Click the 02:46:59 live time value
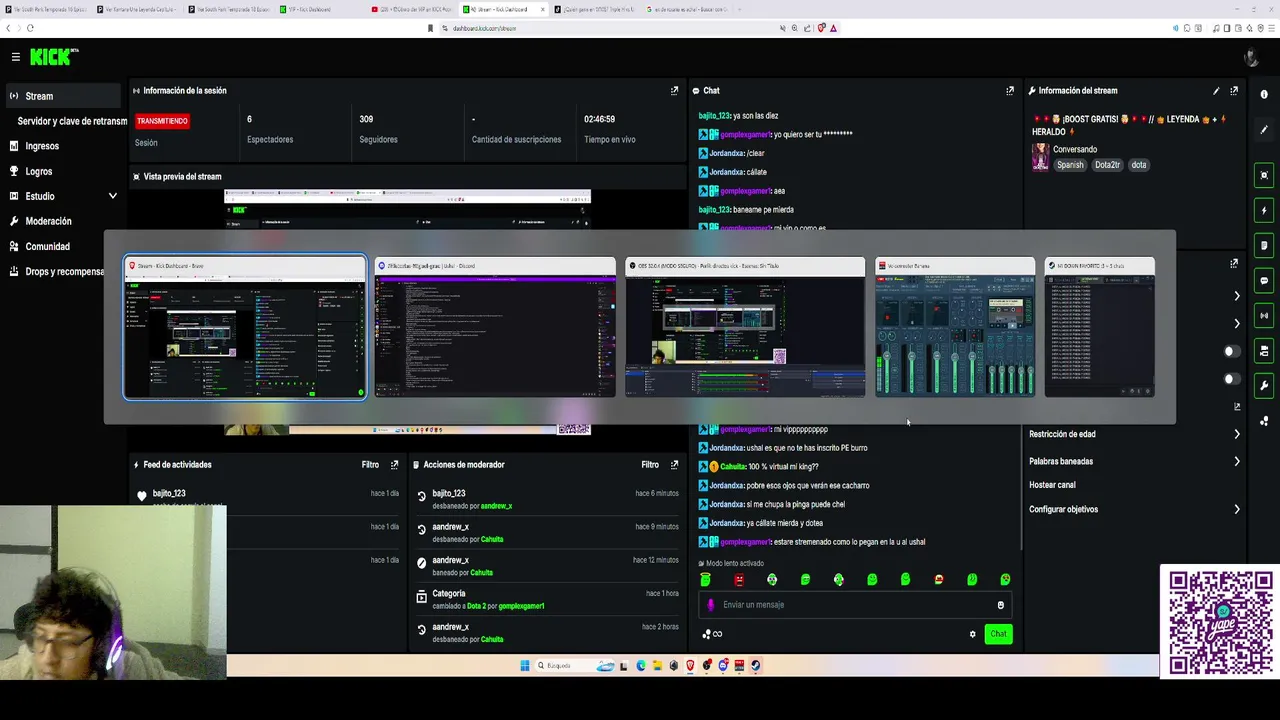1280x720 pixels. (600, 119)
